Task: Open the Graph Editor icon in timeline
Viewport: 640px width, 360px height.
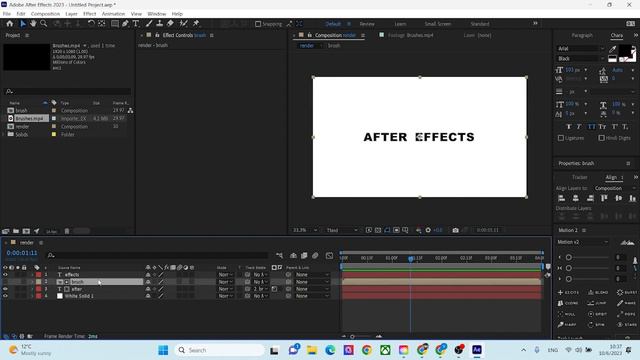Action: 329,256
